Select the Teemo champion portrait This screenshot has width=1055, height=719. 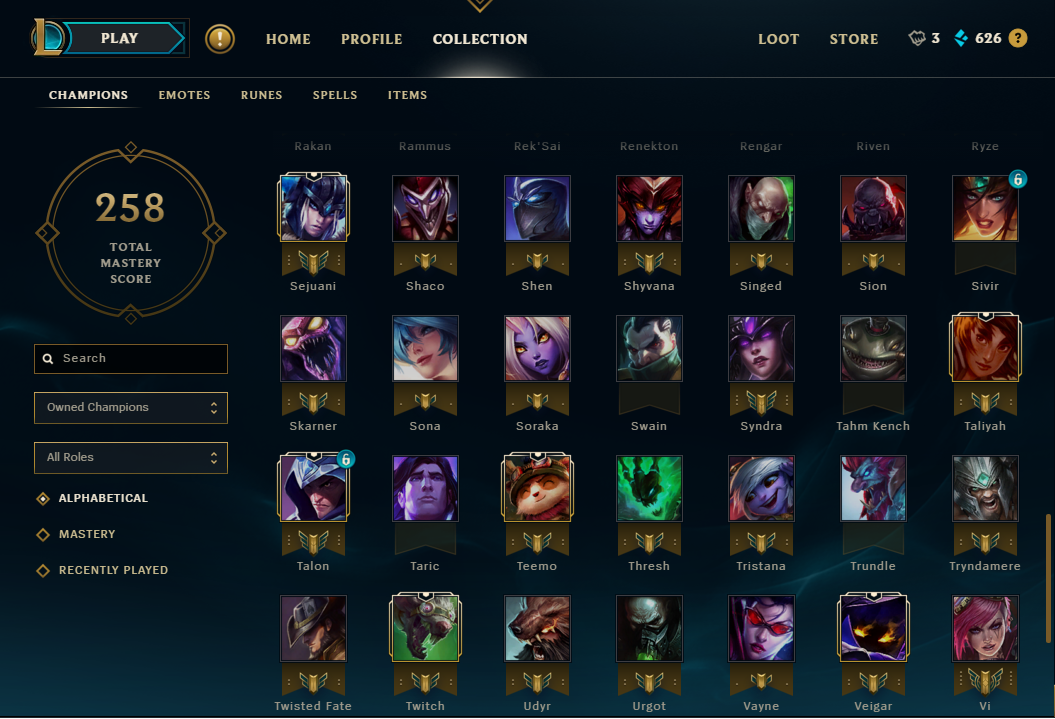point(537,488)
